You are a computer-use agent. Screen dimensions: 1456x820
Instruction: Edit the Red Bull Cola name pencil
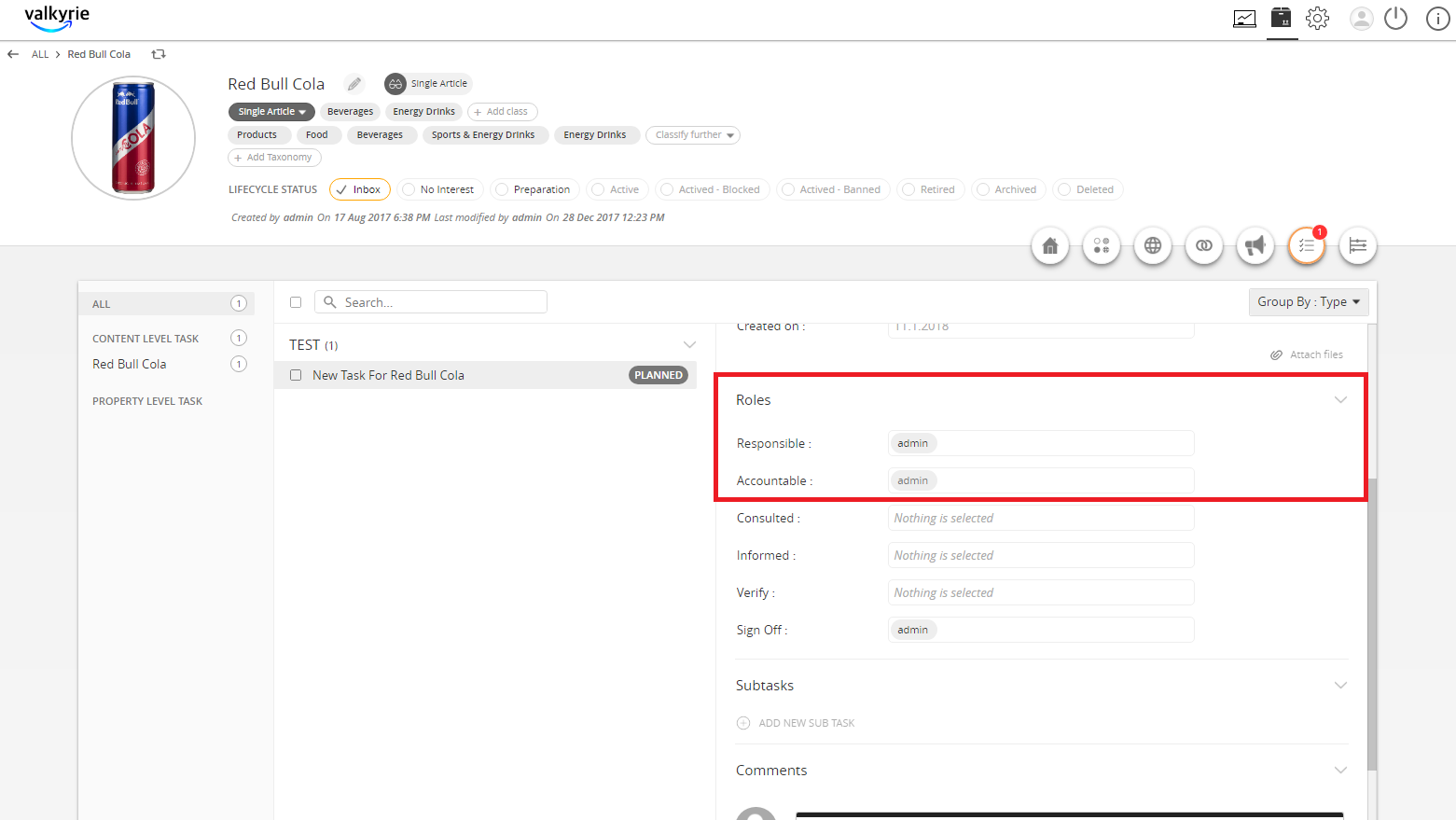(x=354, y=84)
